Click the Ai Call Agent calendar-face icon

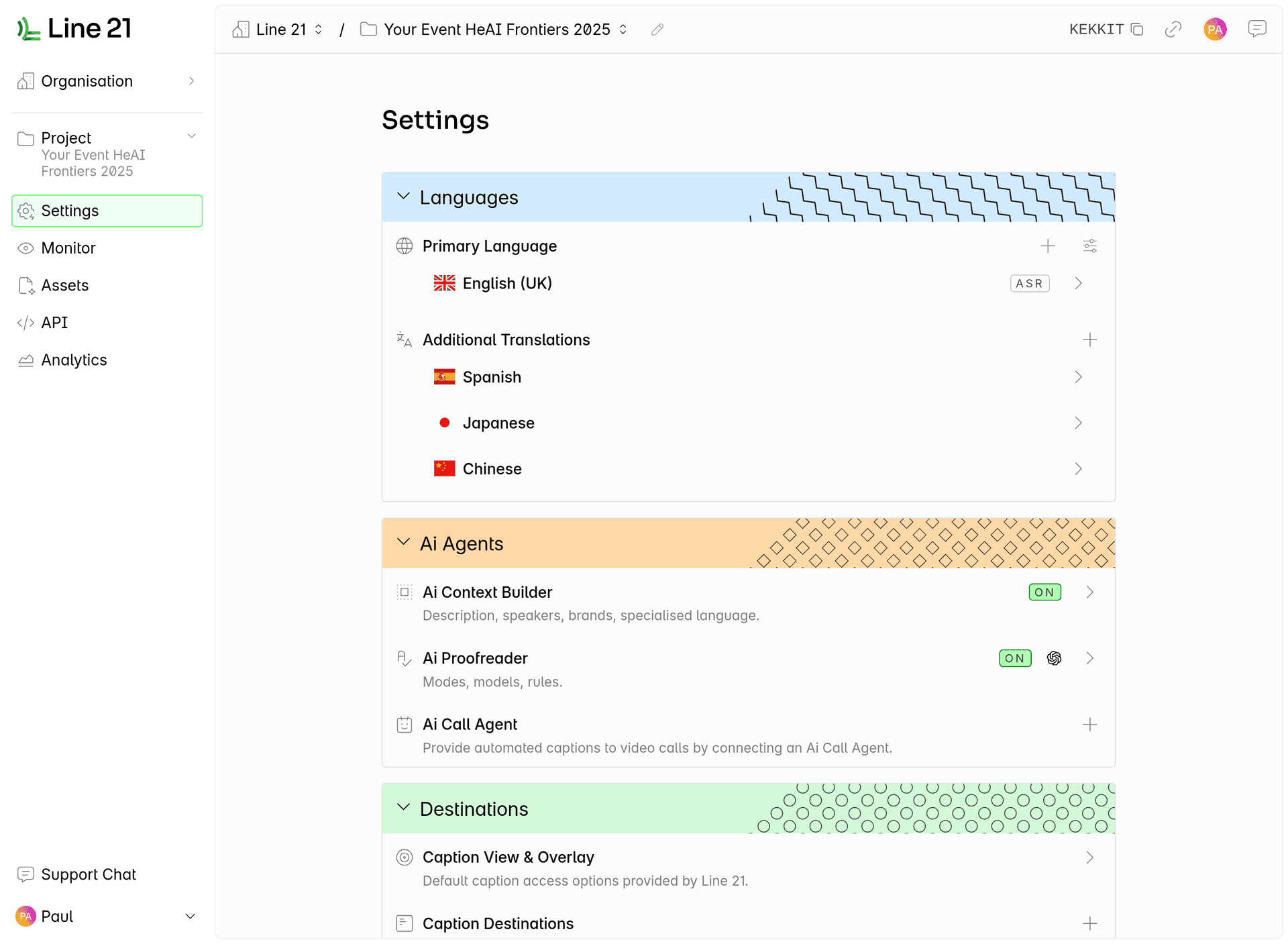405,725
